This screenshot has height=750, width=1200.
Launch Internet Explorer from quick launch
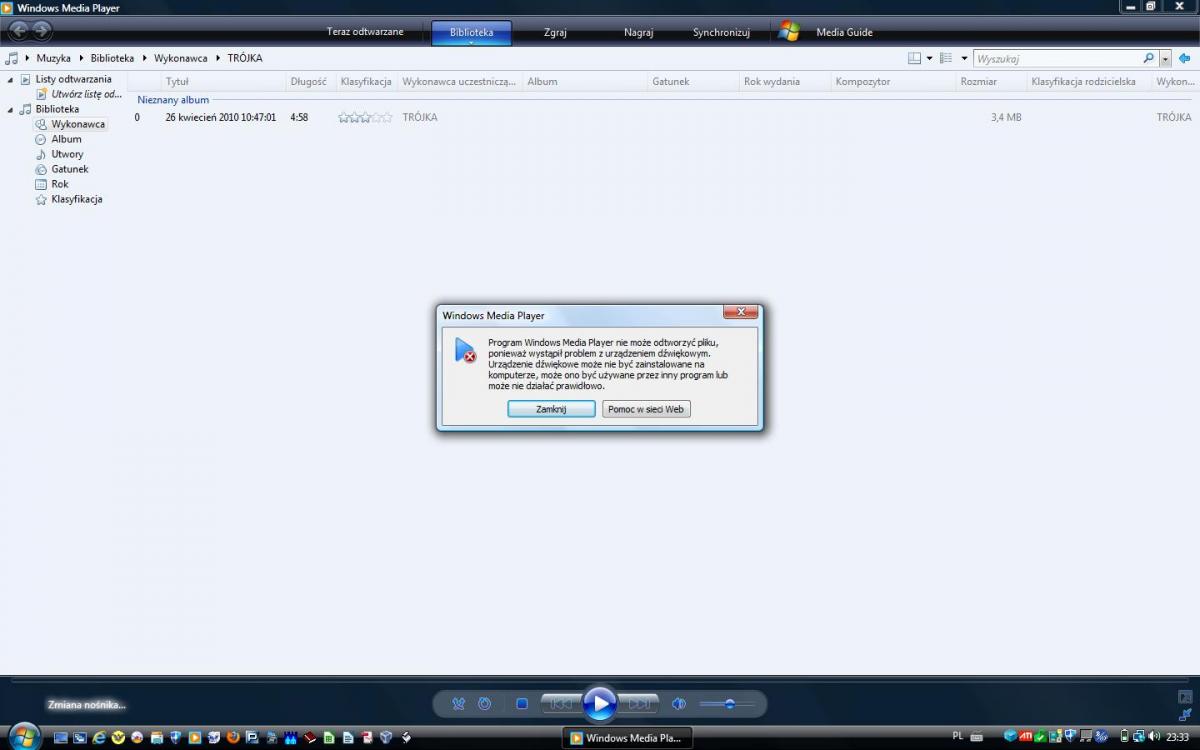[99, 738]
